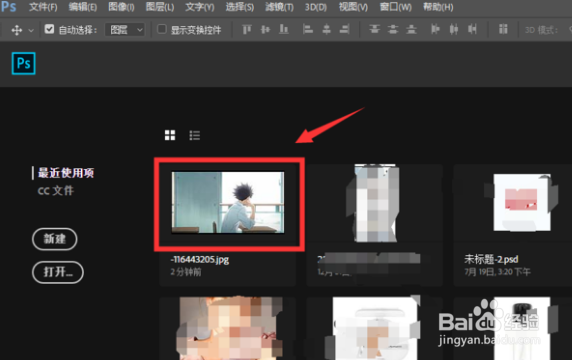This screenshot has width=572, height=360.
Task: Click the align vertical centers icon
Action: [266, 29]
